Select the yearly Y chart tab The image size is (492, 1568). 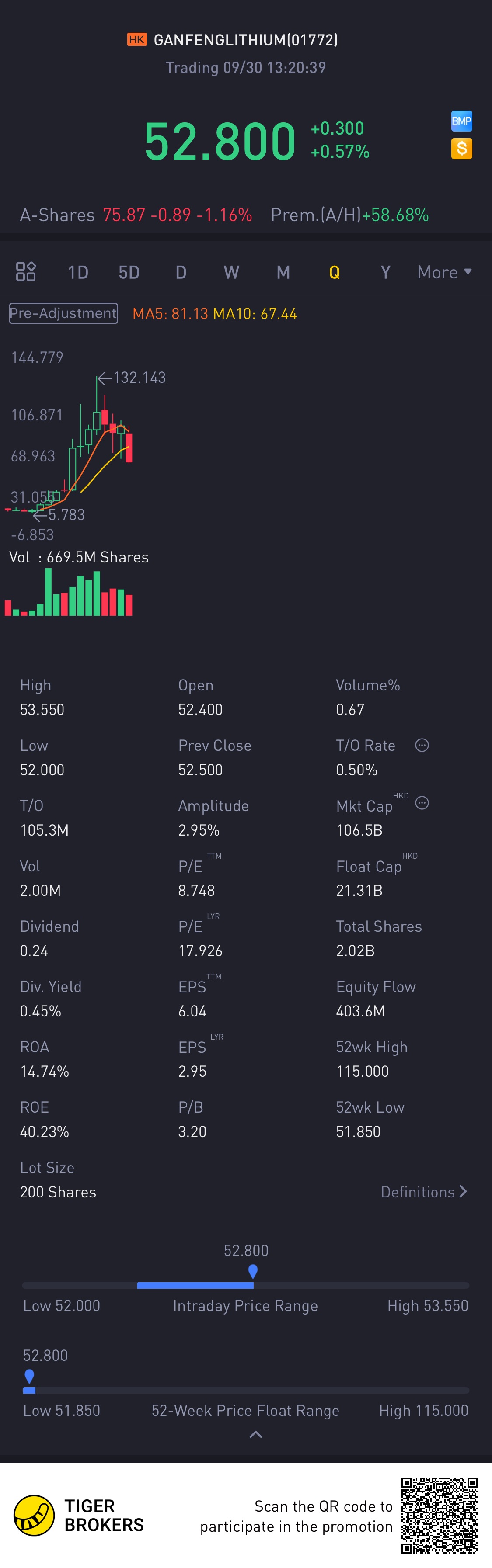coord(385,272)
